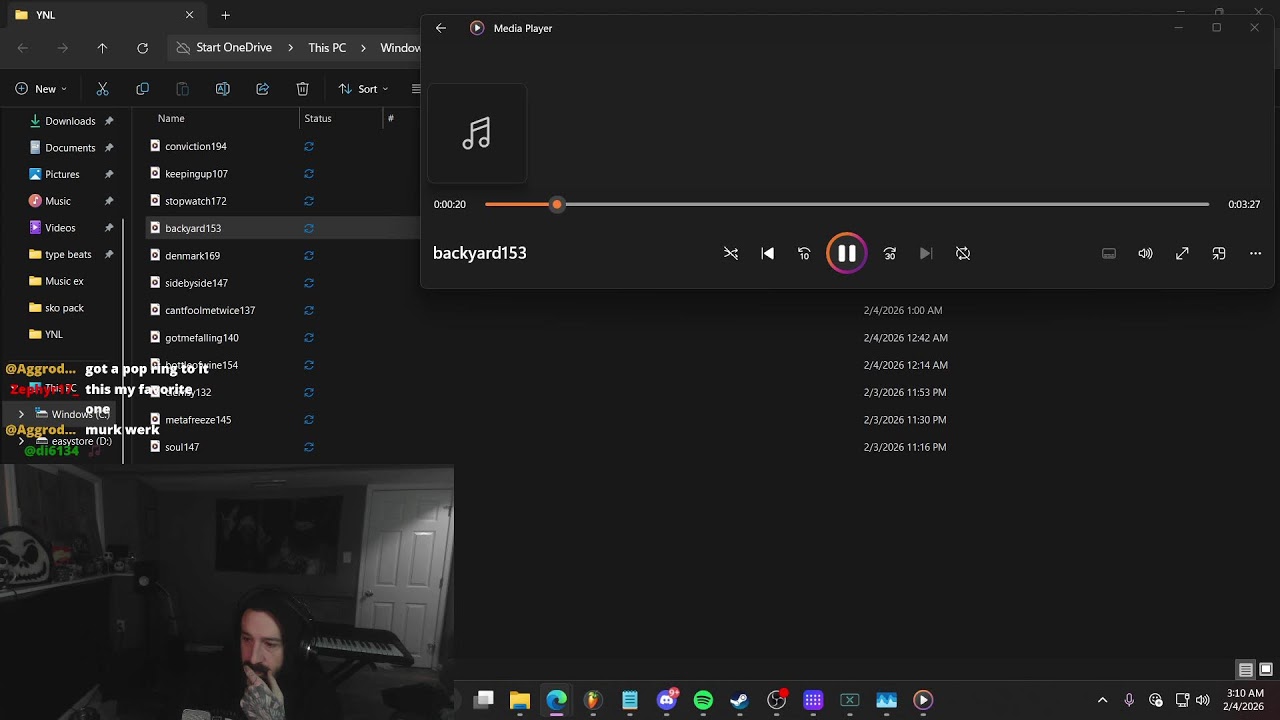The width and height of the screenshot is (1280, 720).
Task: Click This PC breadcrumb in address bar
Action: pos(327,48)
